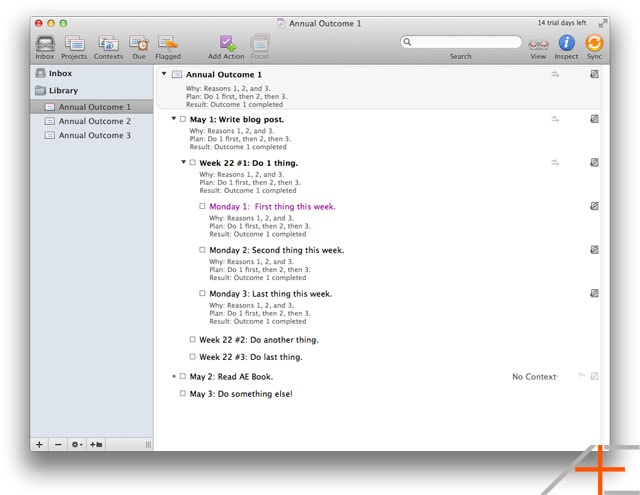Open the View options binoculars icon
Screen dimensions: 640x495
tap(538, 44)
